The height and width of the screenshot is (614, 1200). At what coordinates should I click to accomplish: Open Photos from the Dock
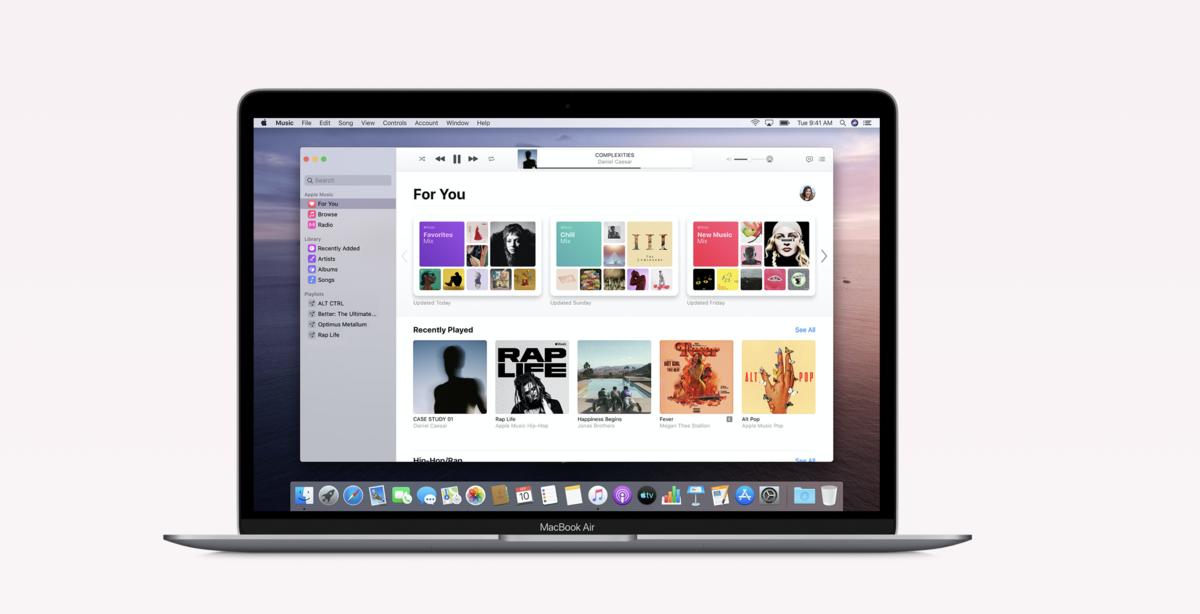pos(475,495)
